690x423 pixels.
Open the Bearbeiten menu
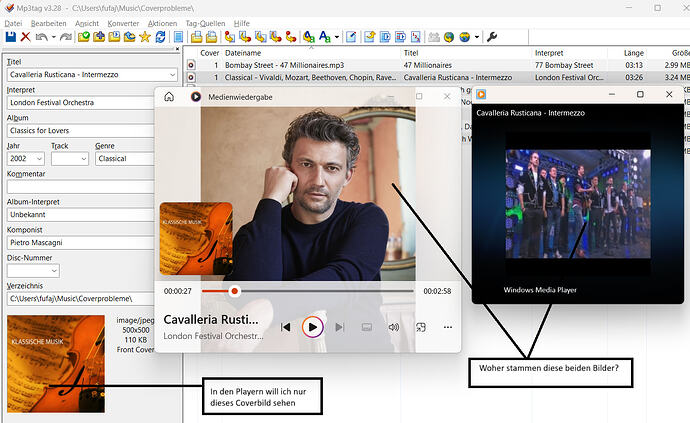coord(48,23)
